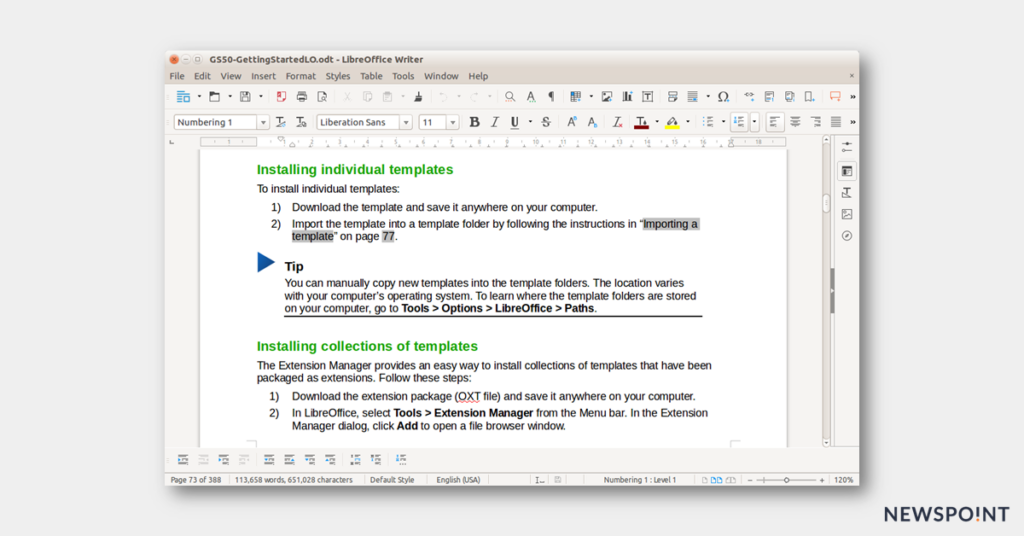Toggle bold formatting
The height and width of the screenshot is (536, 1024).
pyautogui.click(x=475, y=122)
